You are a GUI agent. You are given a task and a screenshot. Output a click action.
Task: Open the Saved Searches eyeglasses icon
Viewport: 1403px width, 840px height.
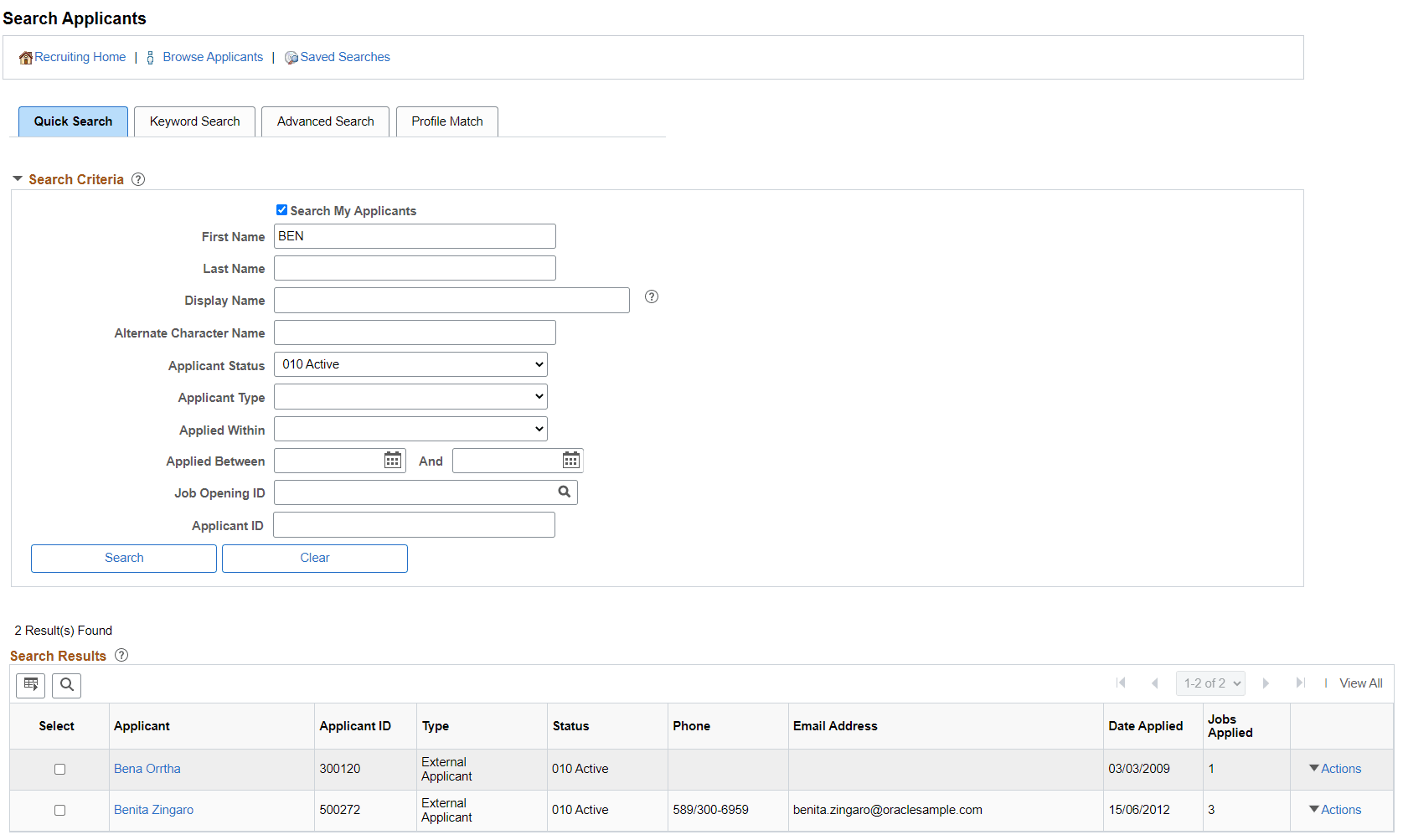point(291,57)
